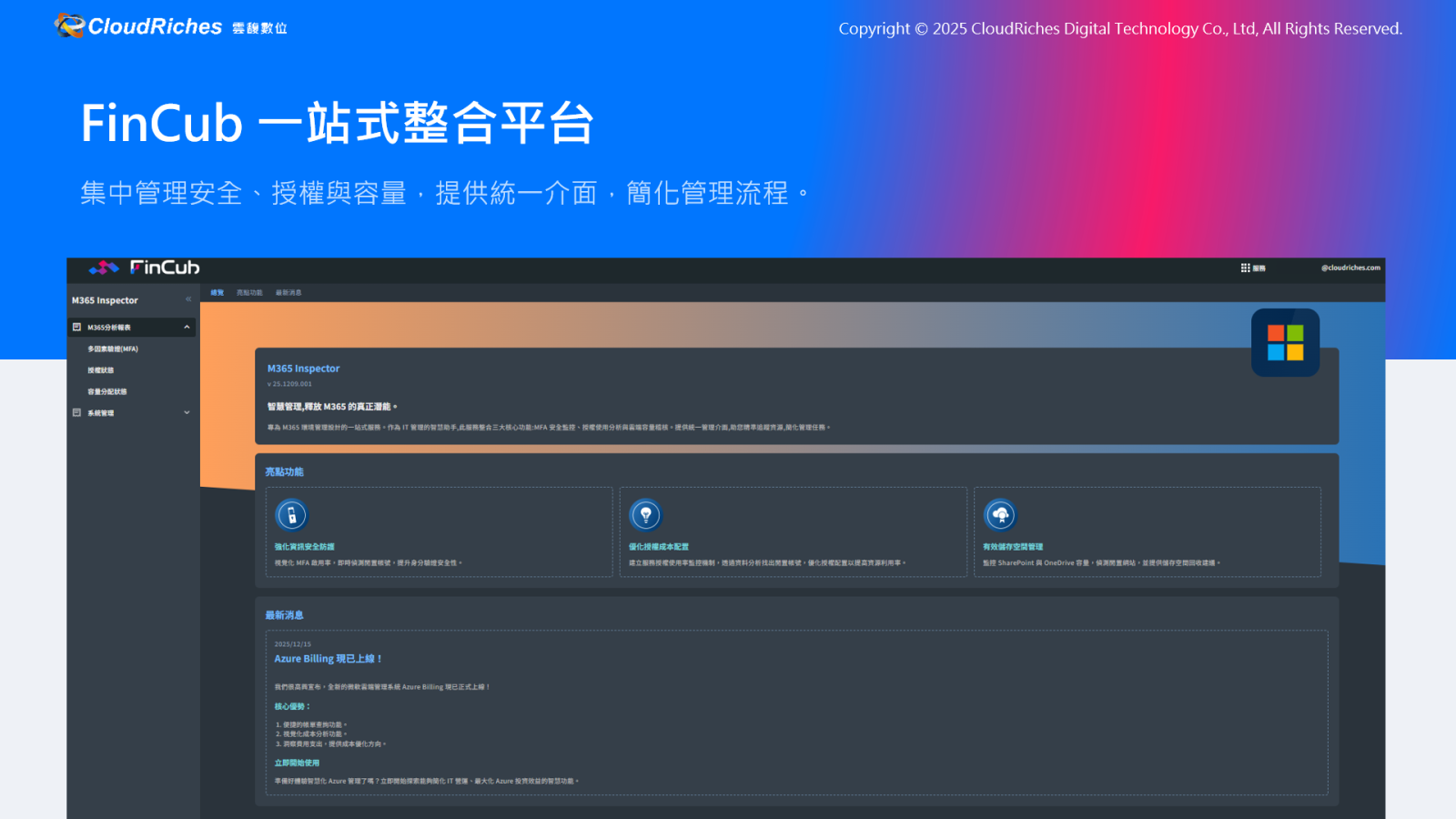Open the 多因素驗證(MFA) report

[x=113, y=349]
